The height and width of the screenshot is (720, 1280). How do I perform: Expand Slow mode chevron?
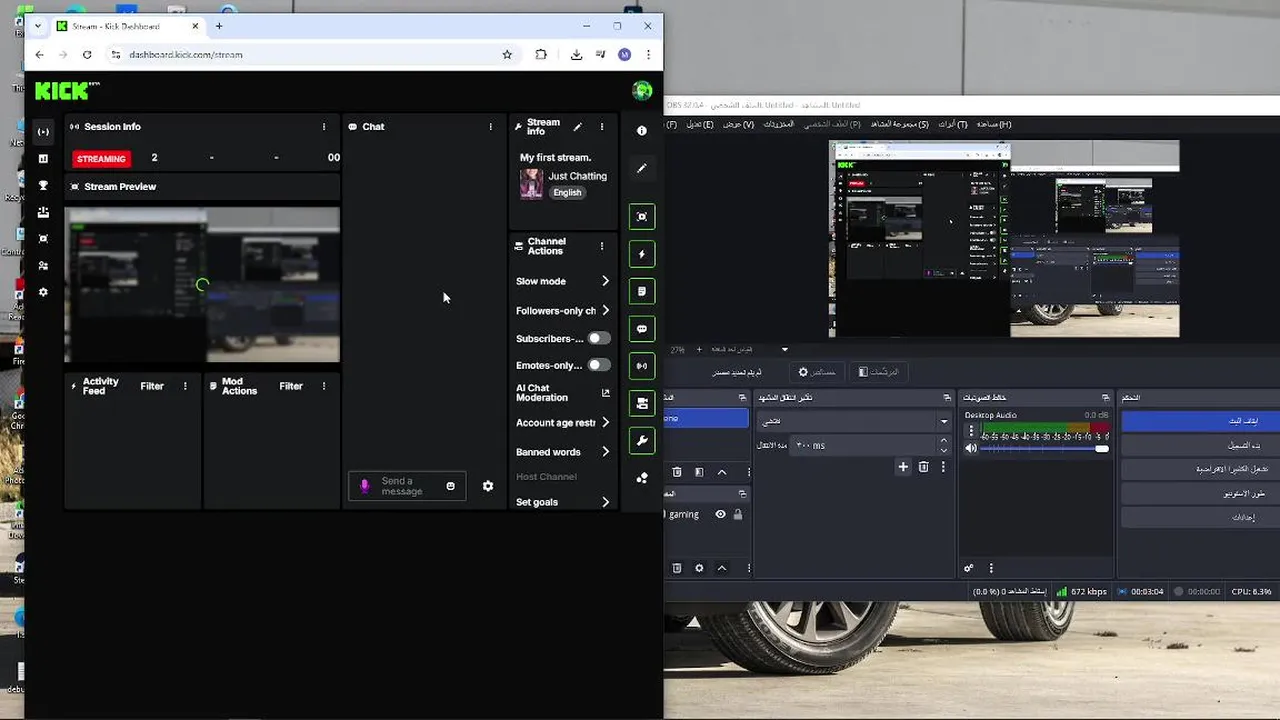[x=605, y=281]
